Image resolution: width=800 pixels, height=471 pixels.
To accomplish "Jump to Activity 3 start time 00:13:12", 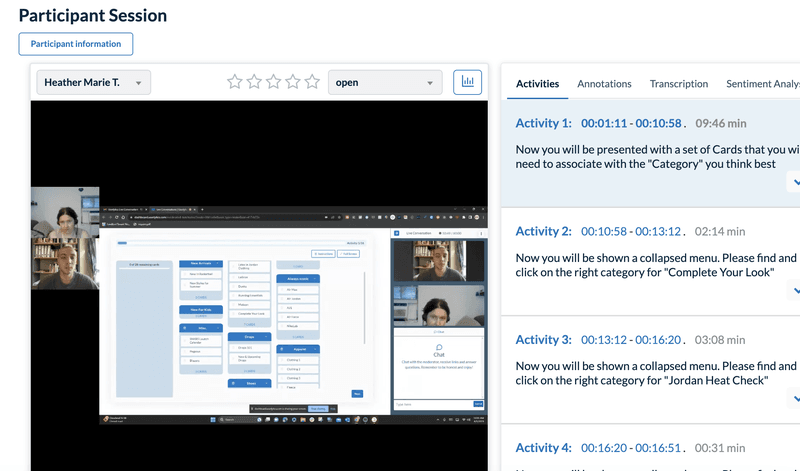I will 604,339.
